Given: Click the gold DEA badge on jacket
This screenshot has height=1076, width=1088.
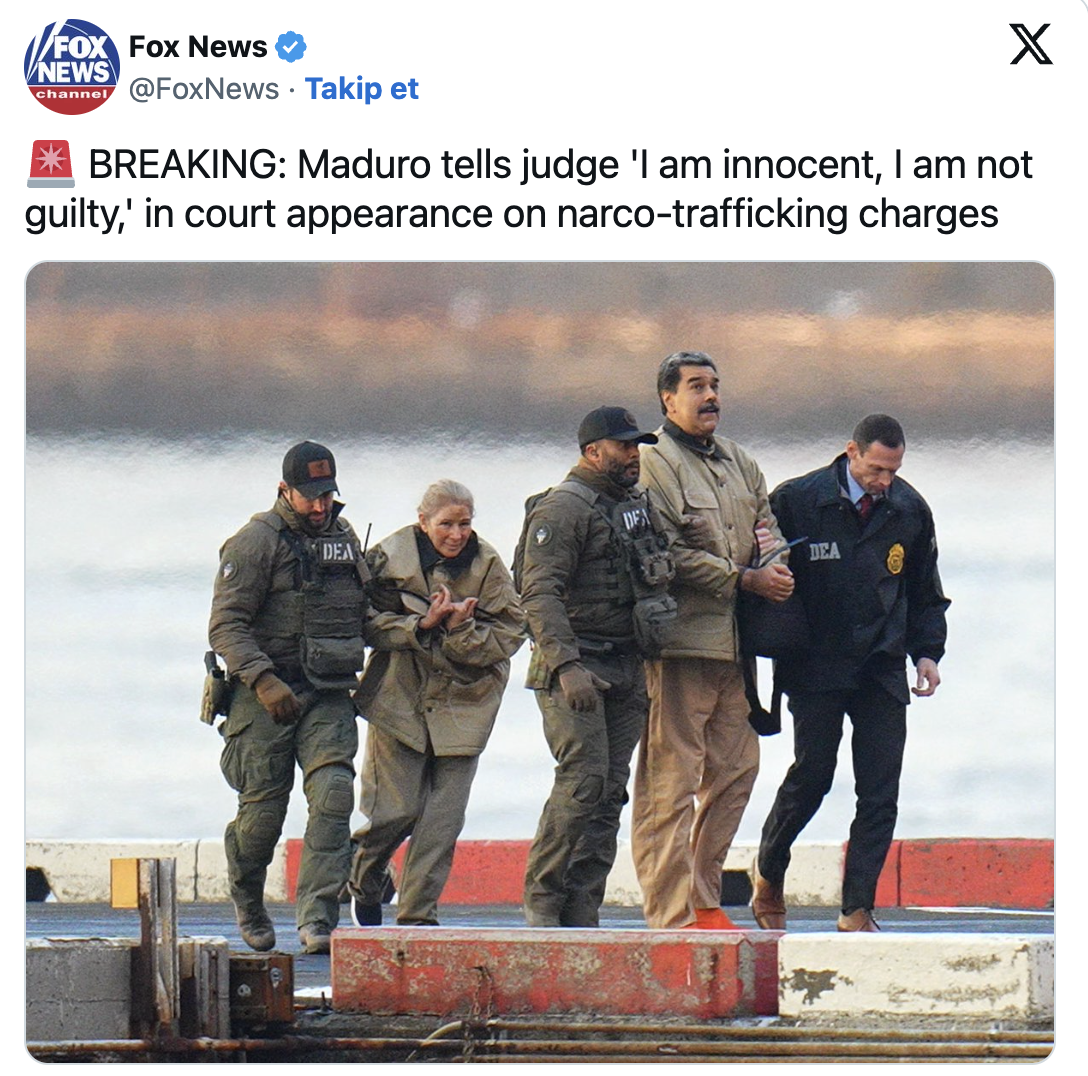Looking at the screenshot, I should pyautogui.click(x=896, y=558).
